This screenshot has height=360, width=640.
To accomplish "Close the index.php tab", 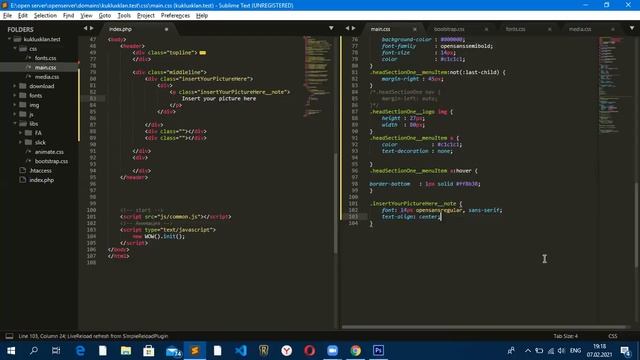I will (166, 29).
